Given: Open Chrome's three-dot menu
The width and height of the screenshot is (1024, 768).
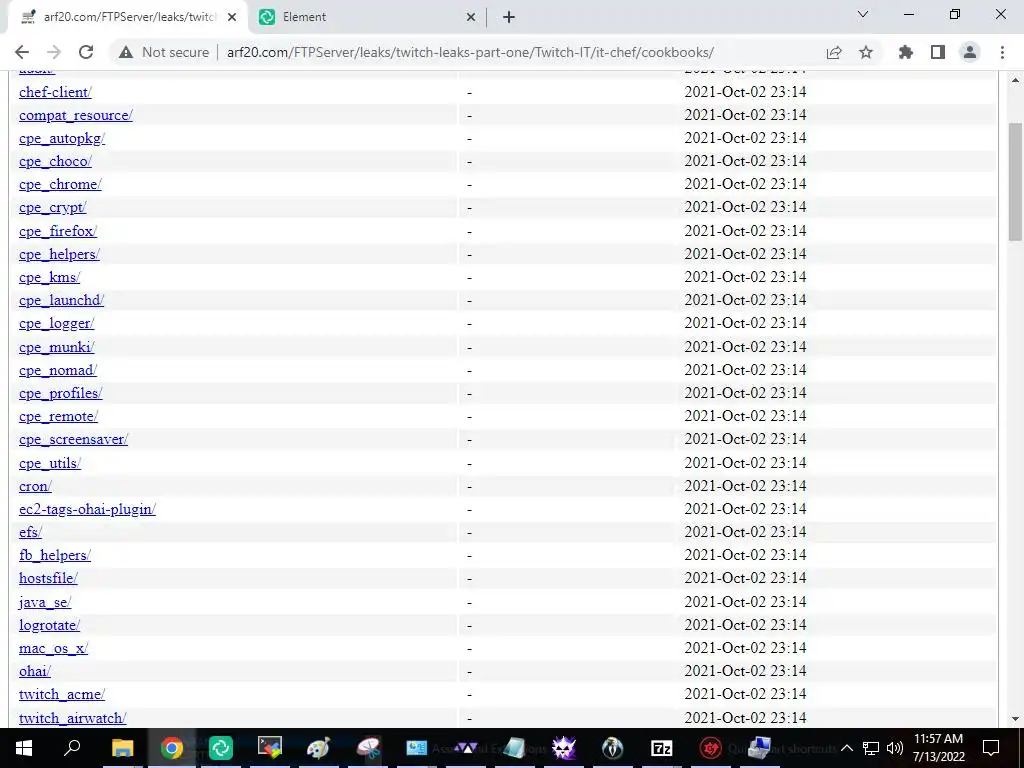Looking at the screenshot, I should pyautogui.click(x=1002, y=52).
